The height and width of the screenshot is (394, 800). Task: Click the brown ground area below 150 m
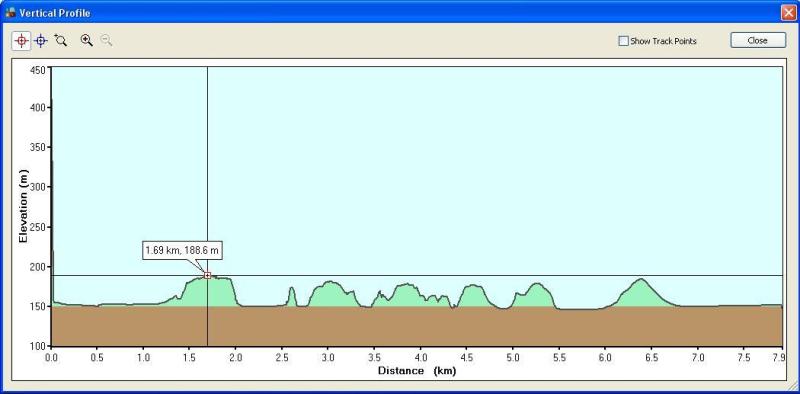click(x=417, y=327)
